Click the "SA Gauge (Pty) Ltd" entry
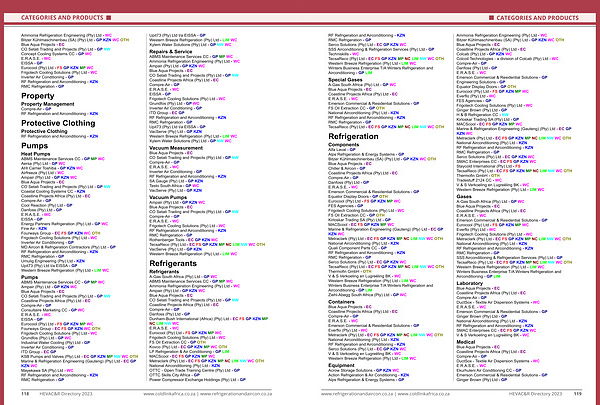 coord(176,181)
